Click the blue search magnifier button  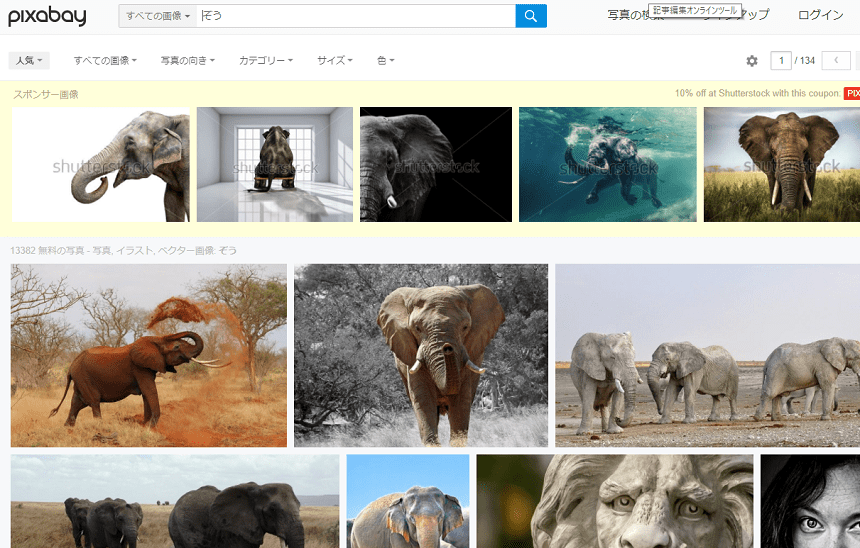tap(531, 16)
